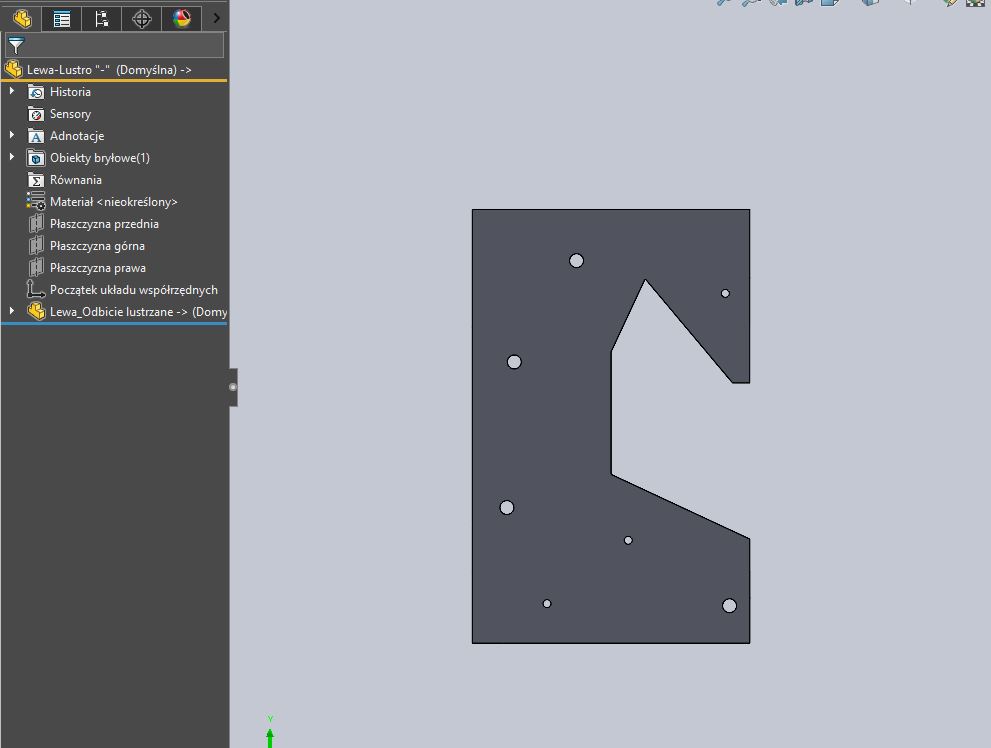Expand the Lewa_Odbicie lustrzane feature
The width and height of the screenshot is (991, 748).
click(12, 312)
